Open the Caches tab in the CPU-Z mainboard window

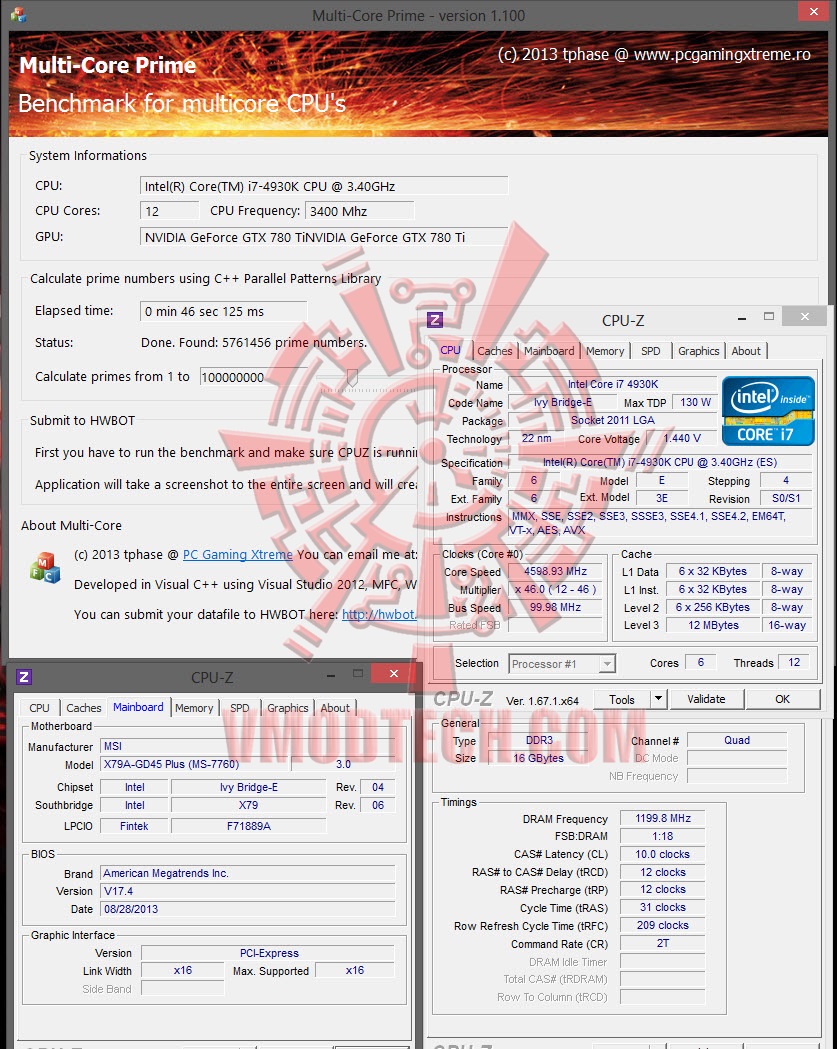tap(84, 708)
